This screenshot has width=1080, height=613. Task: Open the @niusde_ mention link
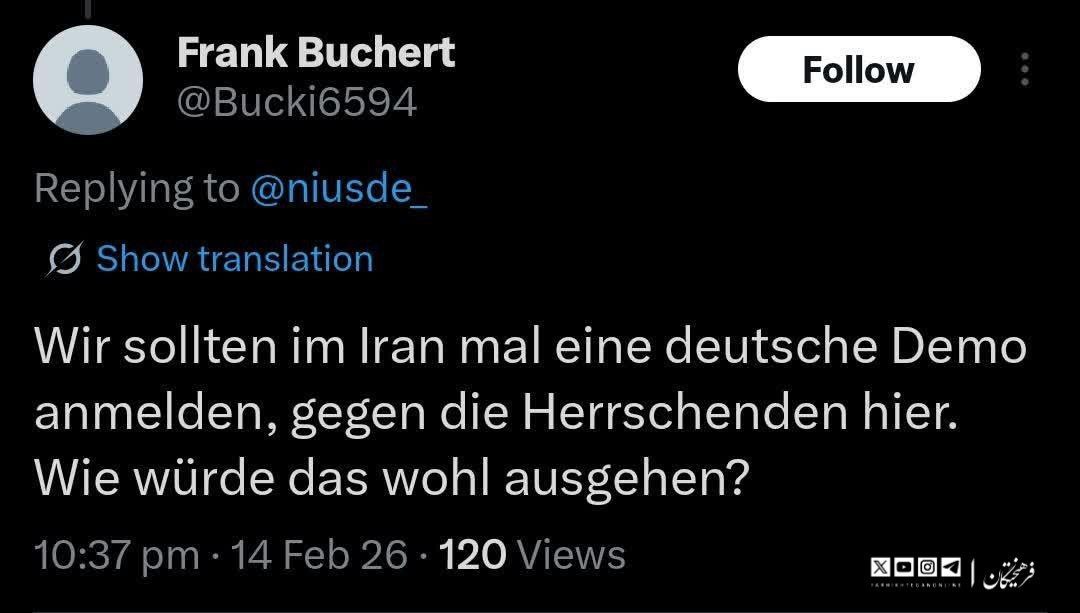point(339,188)
